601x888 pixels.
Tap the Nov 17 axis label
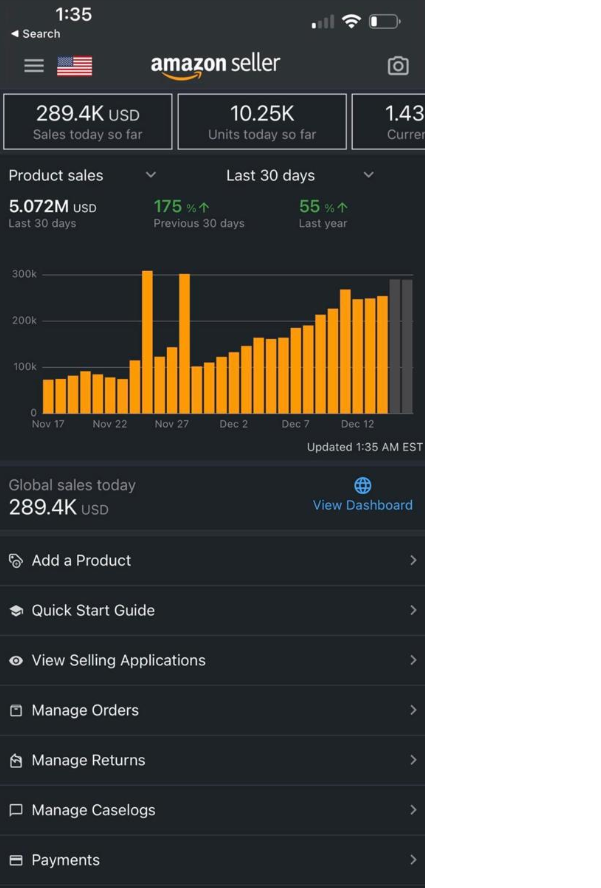[48, 424]
